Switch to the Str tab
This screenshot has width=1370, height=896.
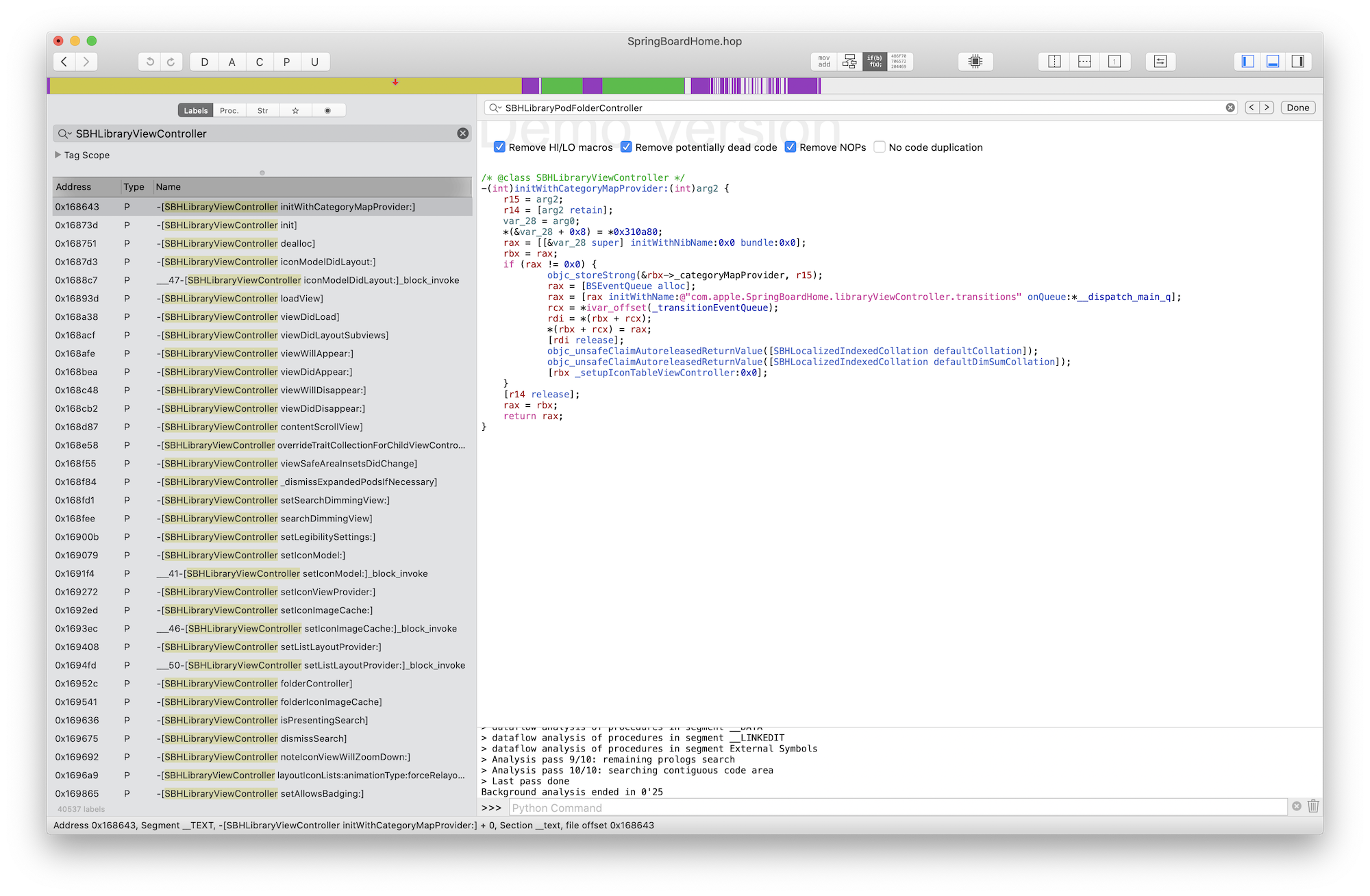(262, 110)
